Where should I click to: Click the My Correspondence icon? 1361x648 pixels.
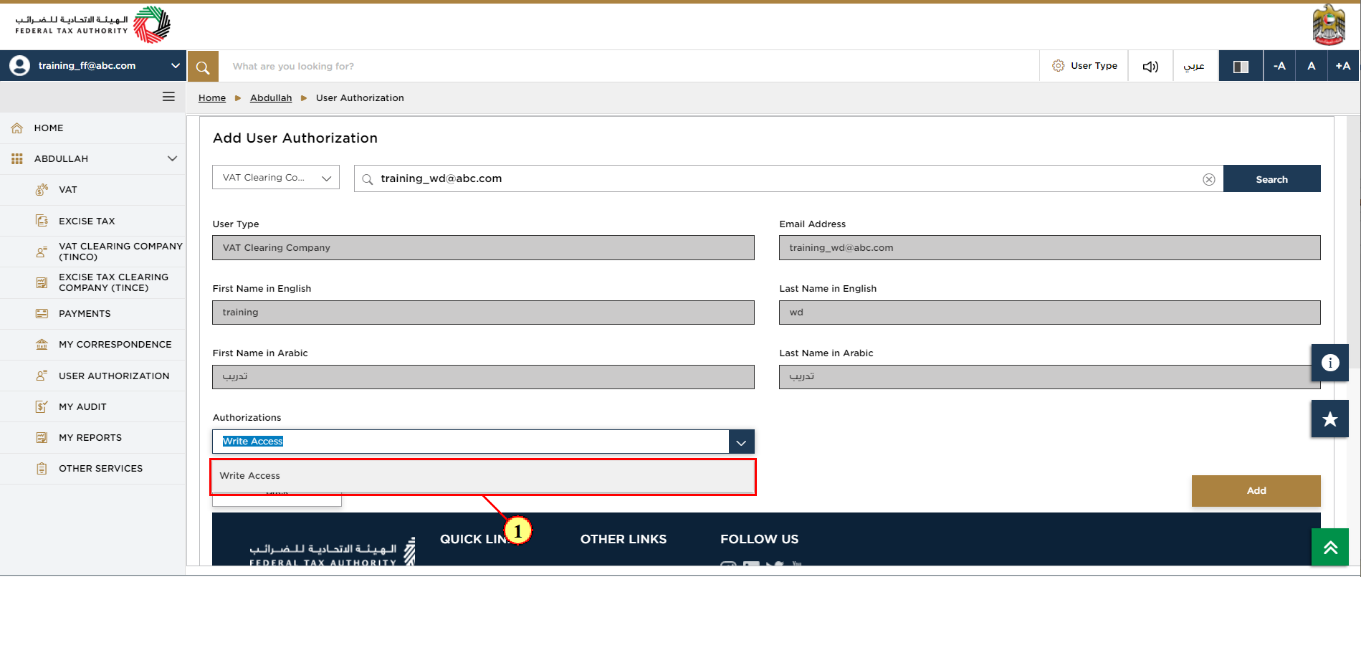click(x=41, y=345)
